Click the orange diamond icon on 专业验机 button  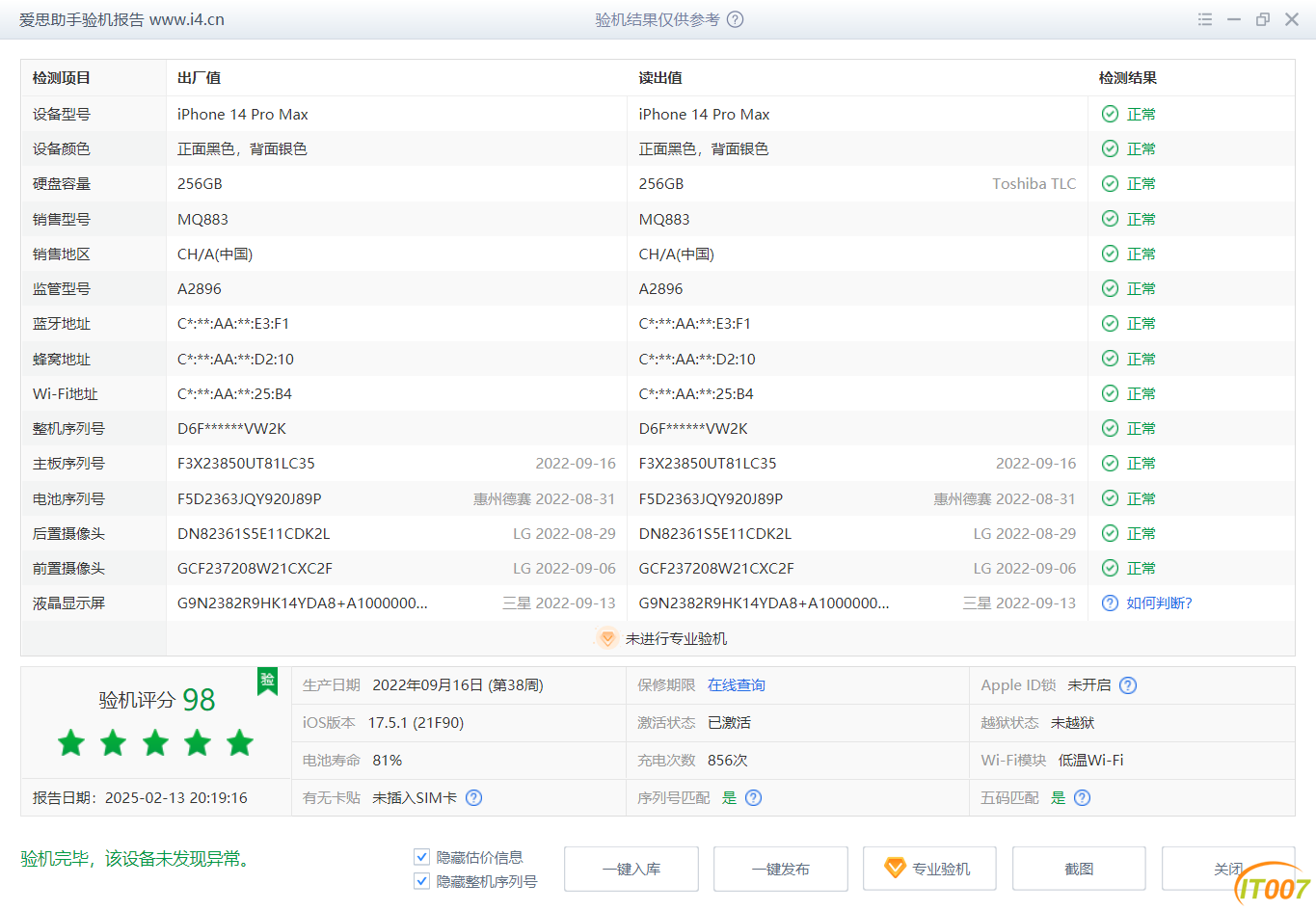tap(895, 869)
